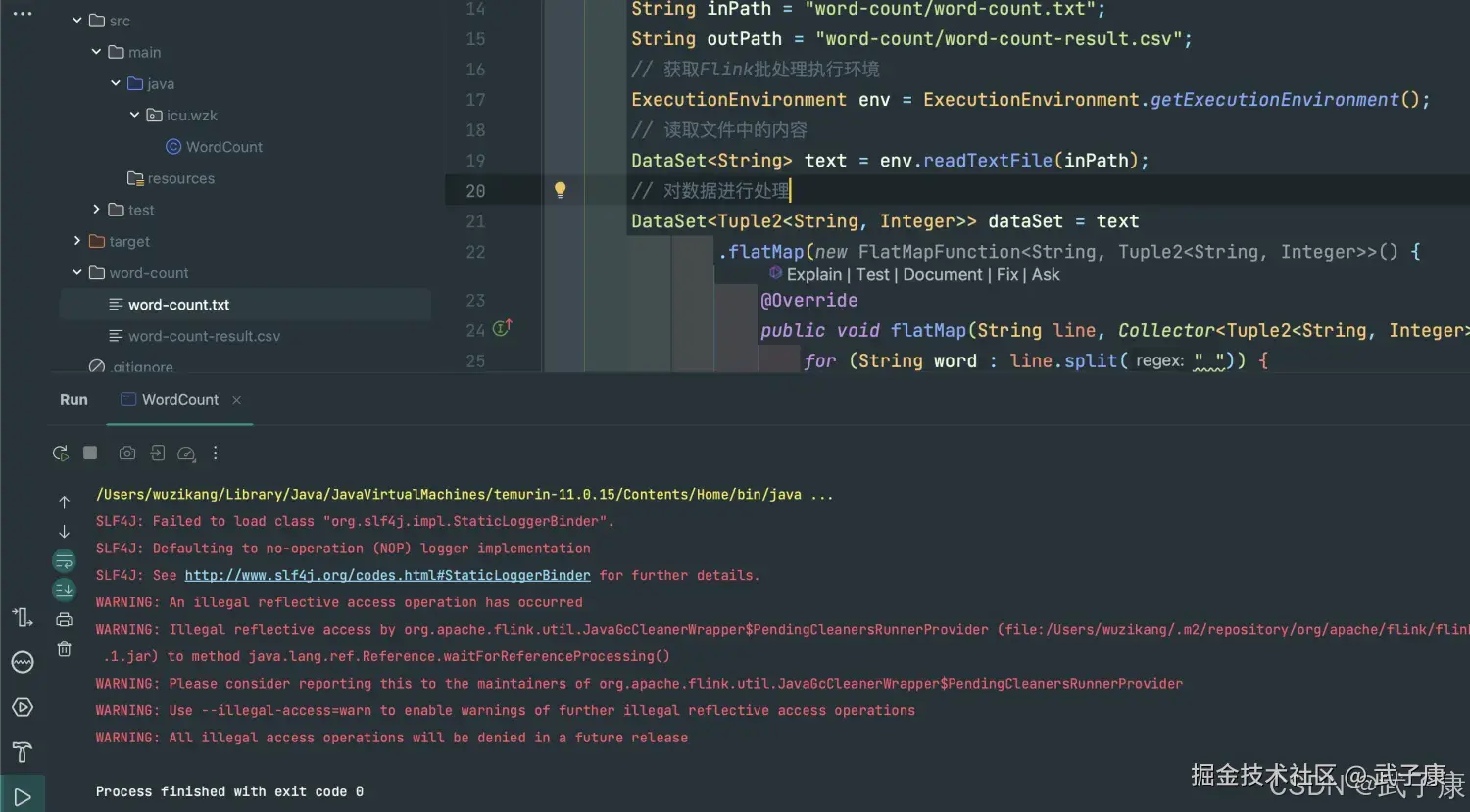Screen dimensions: 1470x812
Task: Click the arrow-into-panel icon in left stripe
Action: coord(23,617)
